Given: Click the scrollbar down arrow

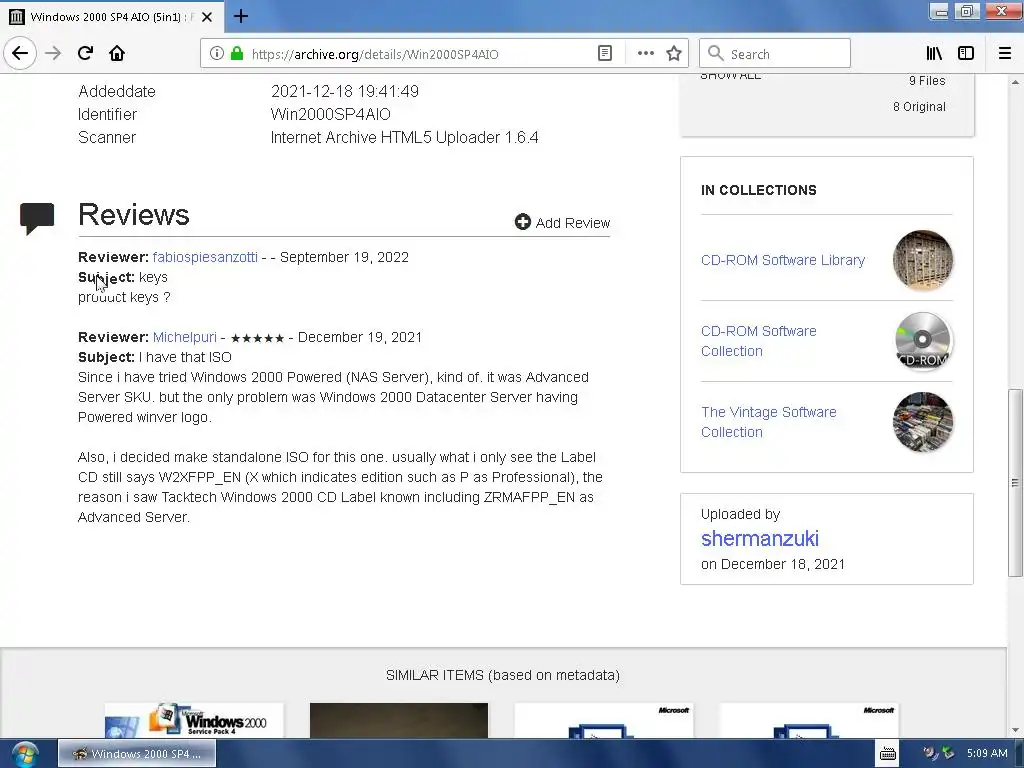Looking at the screenshot, I should point(1015,730).
